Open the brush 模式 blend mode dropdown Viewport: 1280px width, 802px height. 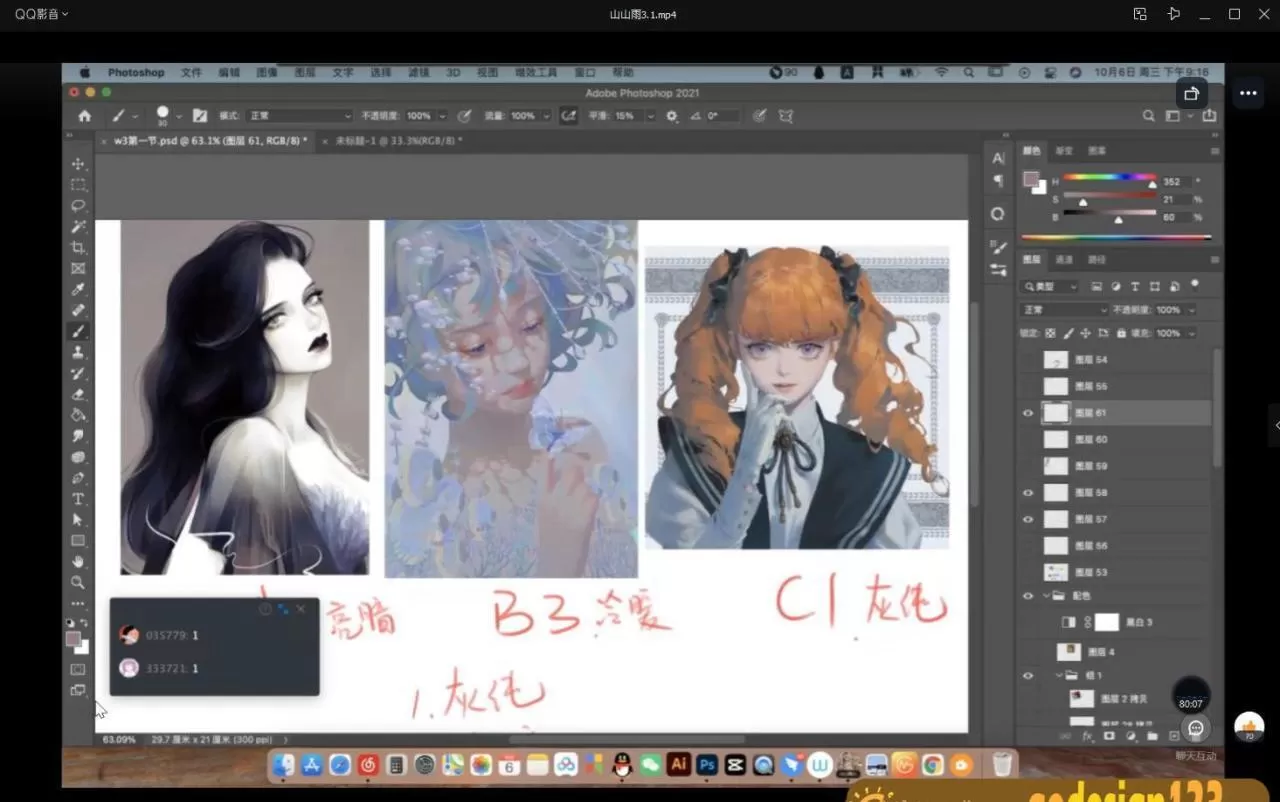click(299, 116)
